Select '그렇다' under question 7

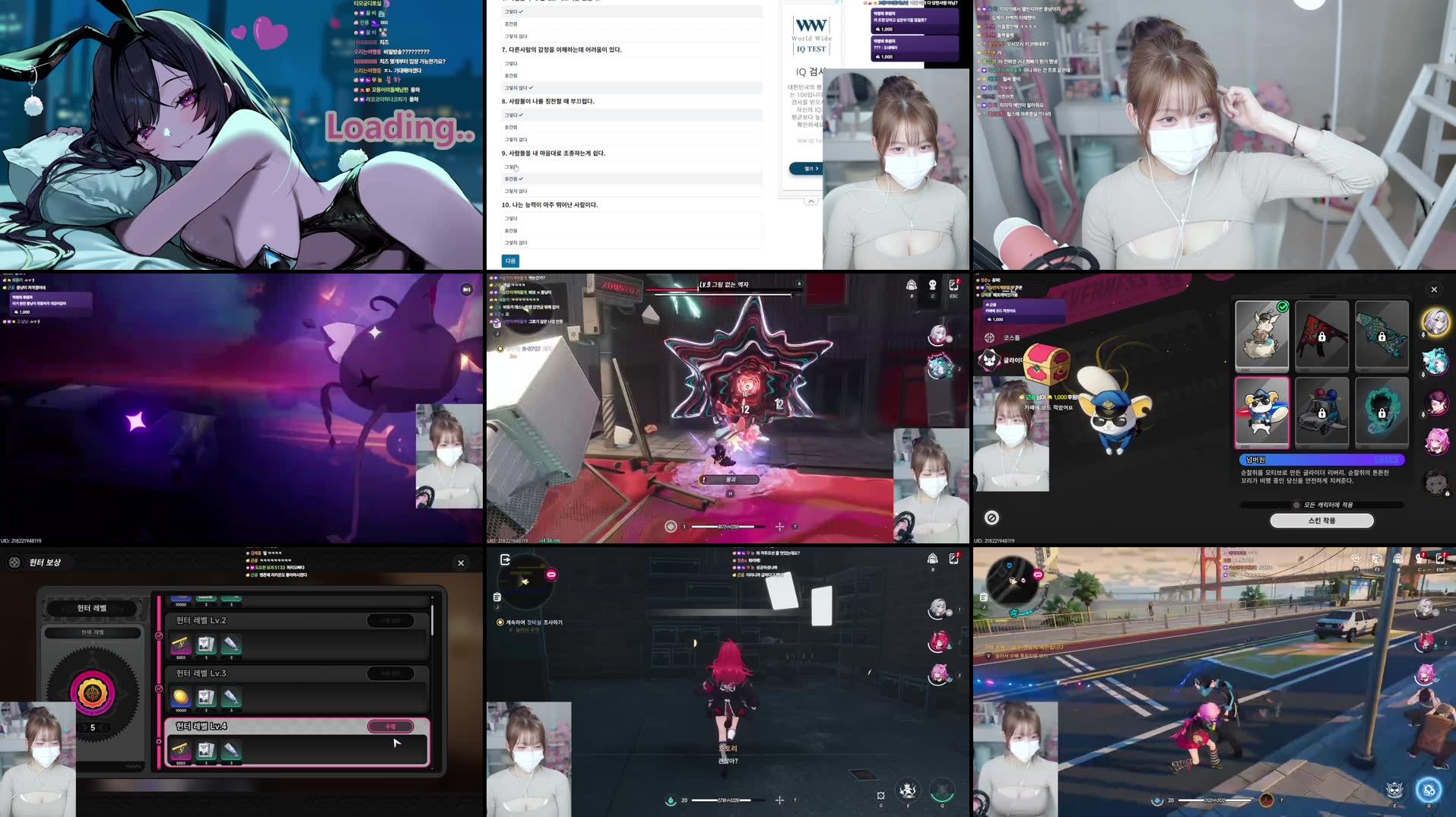pyautogui.click(x=631, y=64)
